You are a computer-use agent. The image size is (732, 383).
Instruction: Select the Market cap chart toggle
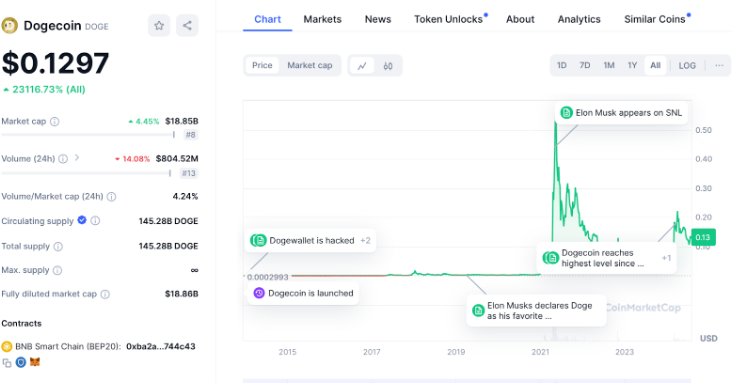310,65
